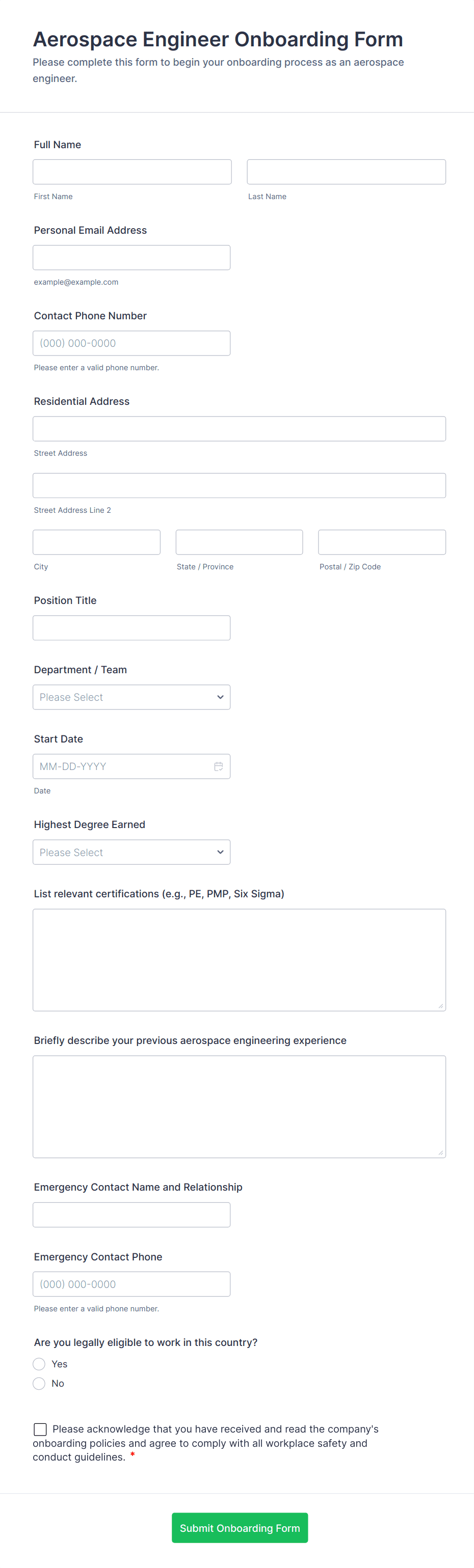The image size is (474, 1568).
Task: Check the onboarding policies acknowledgment box
Action: [x=40, y=1428]
